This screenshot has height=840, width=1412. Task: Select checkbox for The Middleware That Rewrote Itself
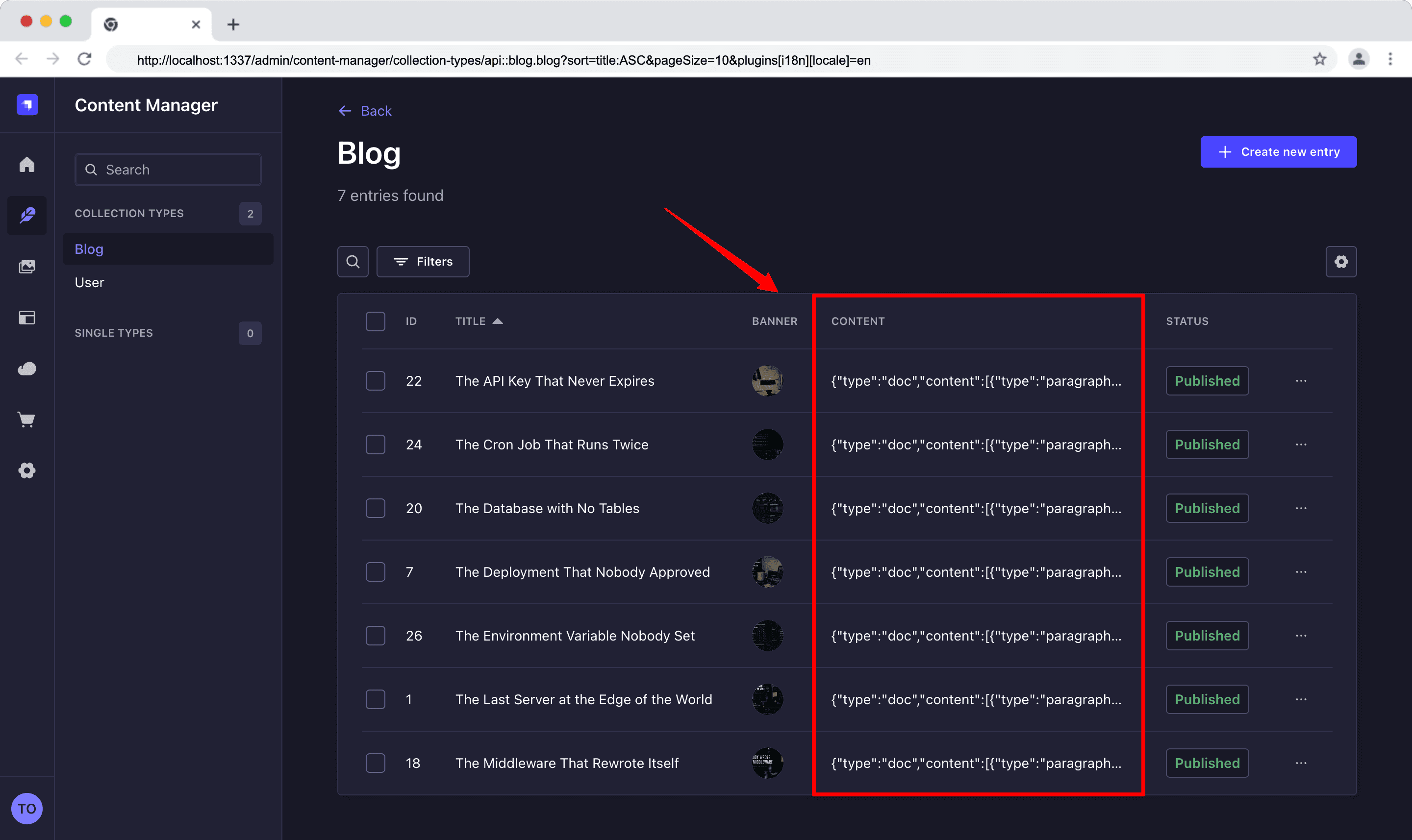point(376,763)
